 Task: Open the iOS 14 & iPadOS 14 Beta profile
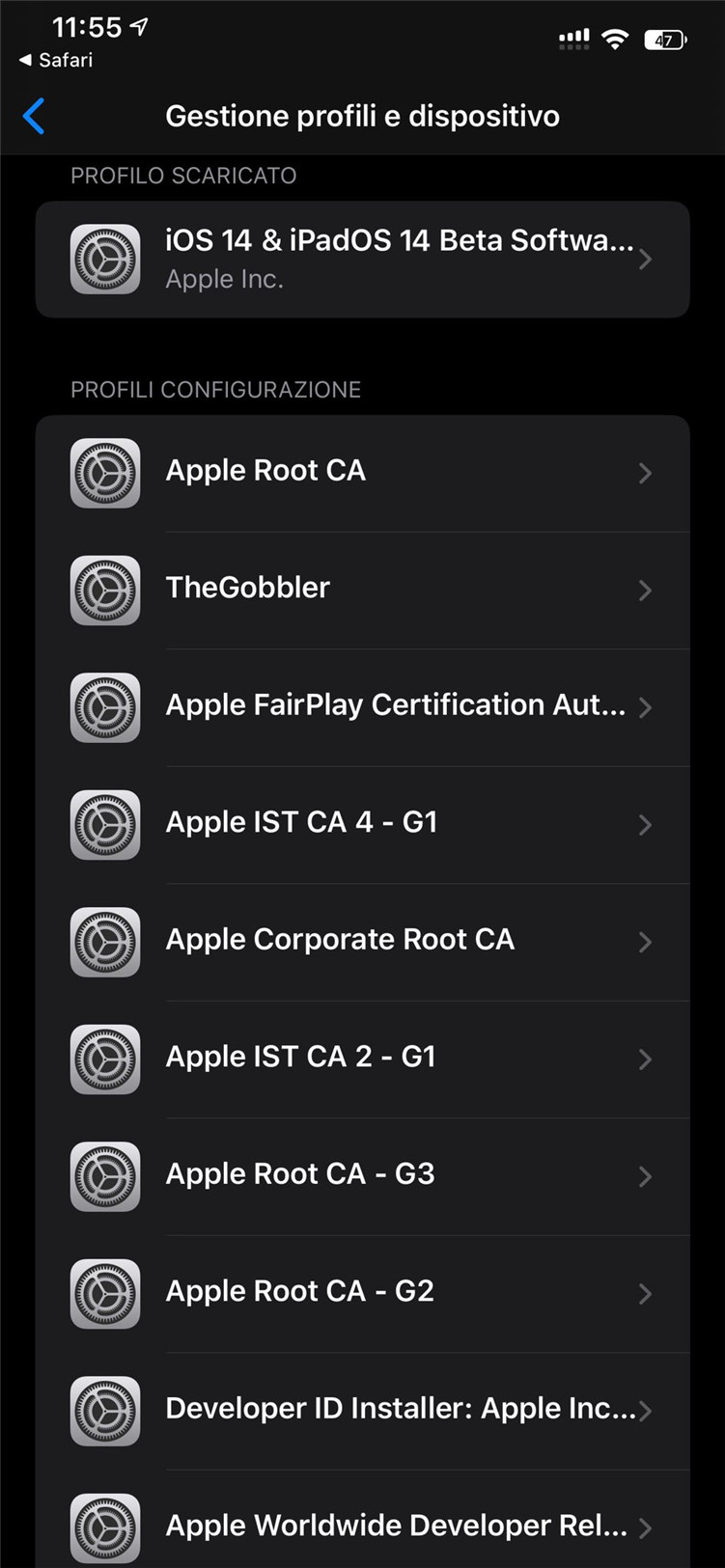click(x=362, y=259)
